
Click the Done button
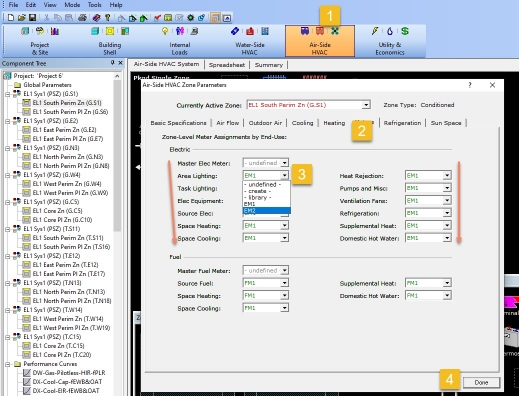tap(481, 383)
